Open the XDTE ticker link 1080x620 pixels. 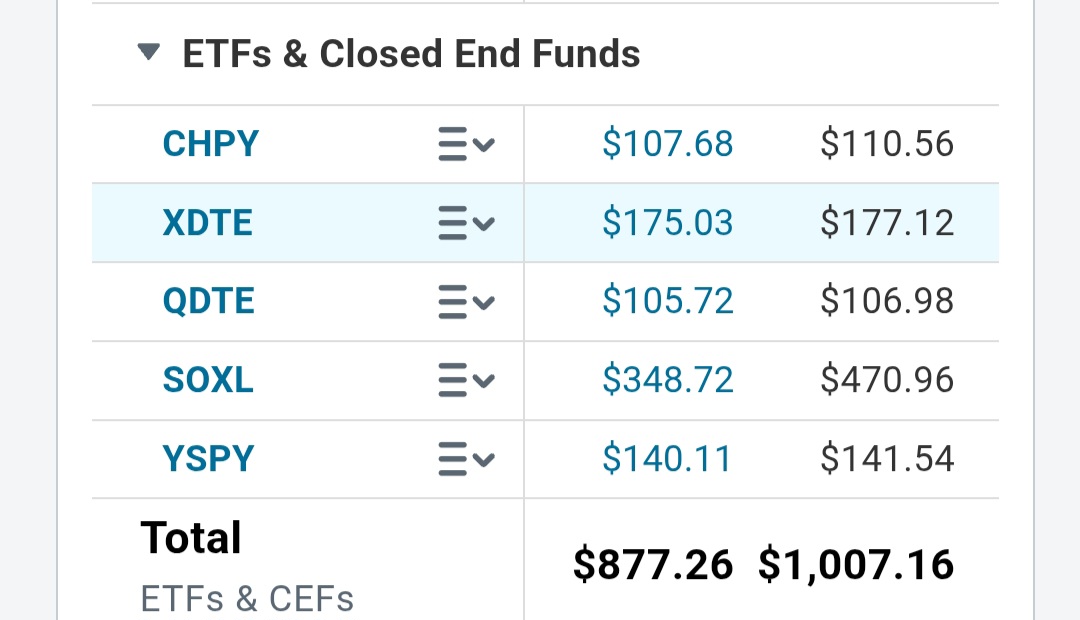pyautogui.click(x=207, y=223)
